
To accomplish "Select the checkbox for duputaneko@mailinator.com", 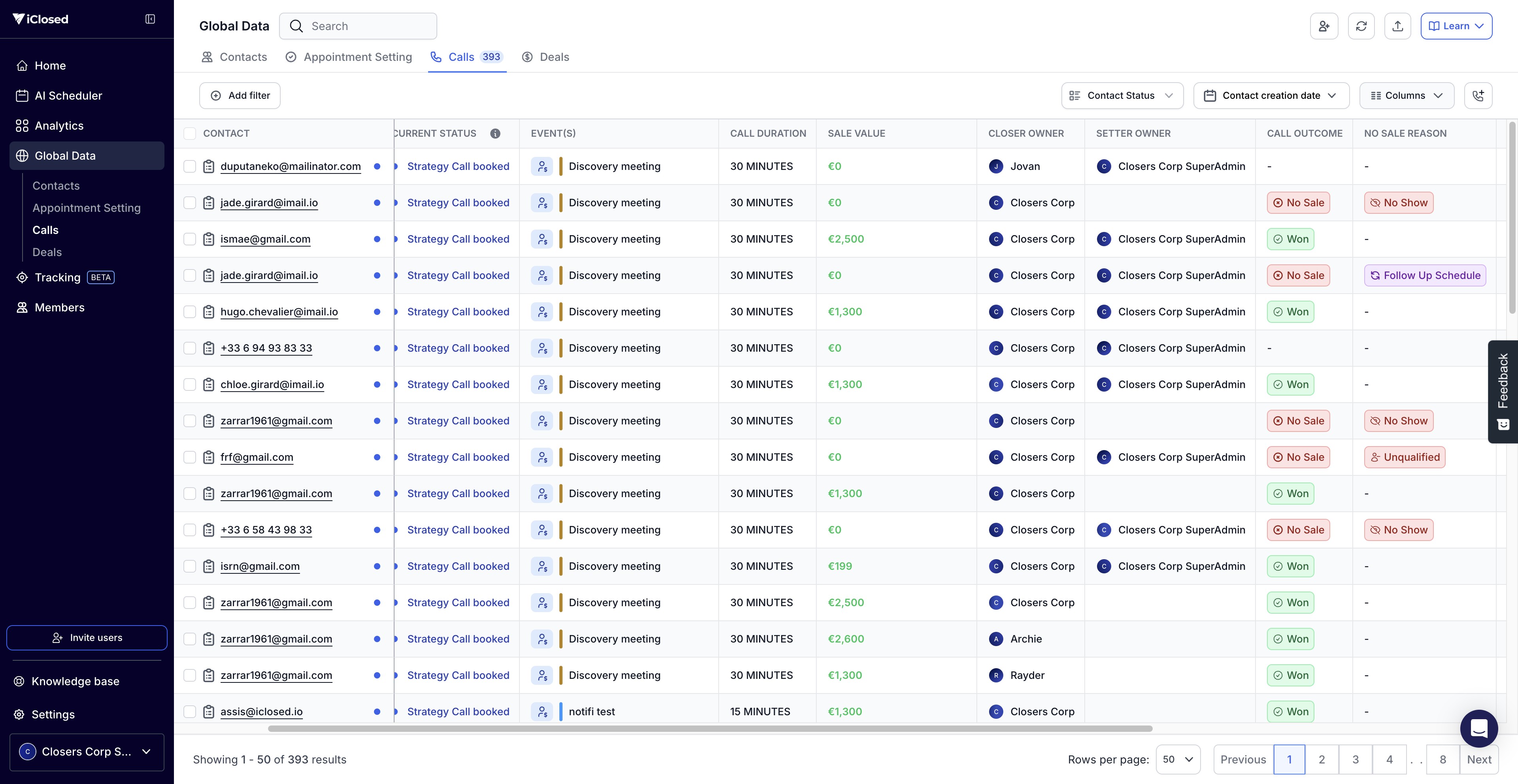I will click(x=190, y=167).
